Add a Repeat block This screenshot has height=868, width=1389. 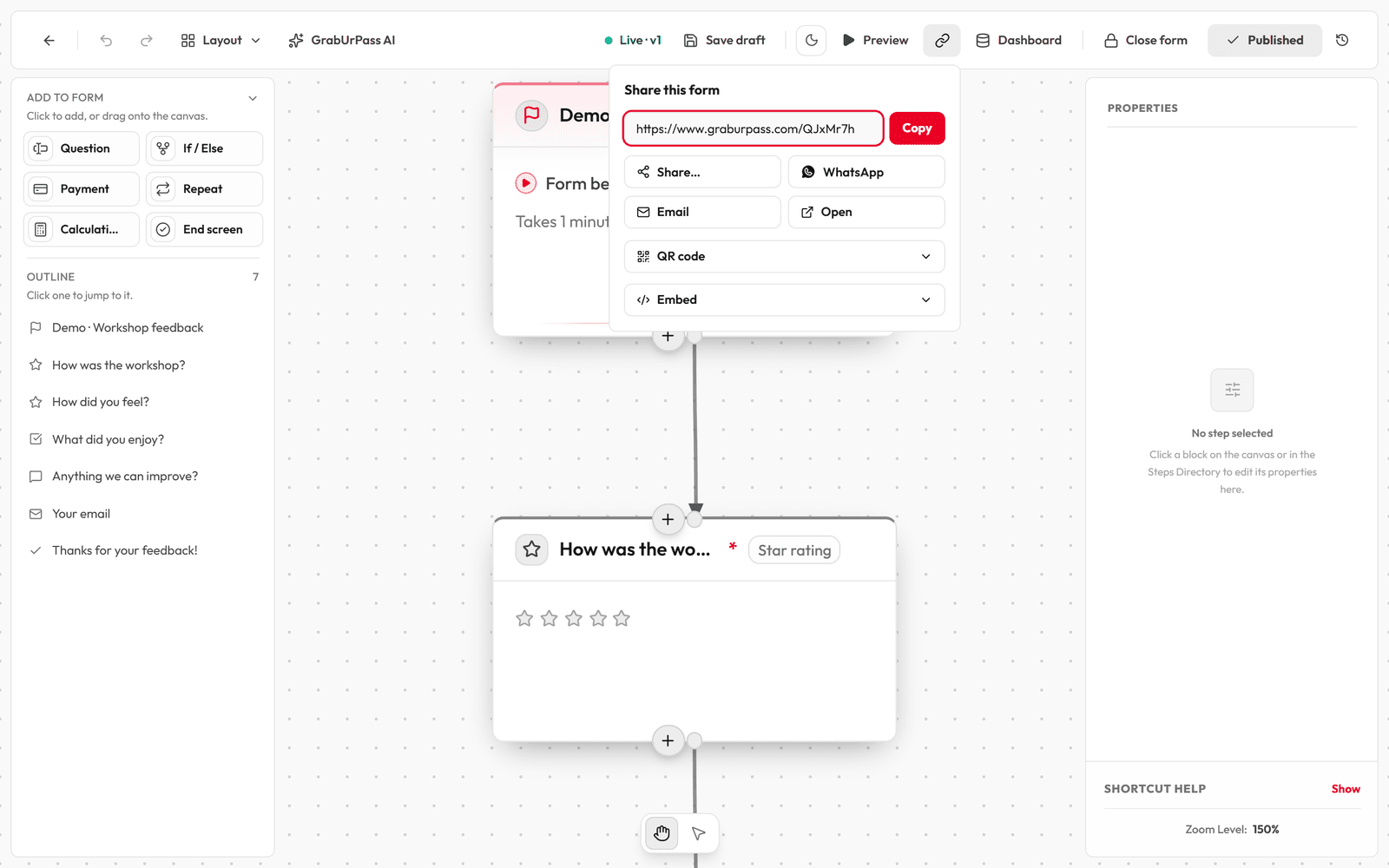tap(204, 189)
